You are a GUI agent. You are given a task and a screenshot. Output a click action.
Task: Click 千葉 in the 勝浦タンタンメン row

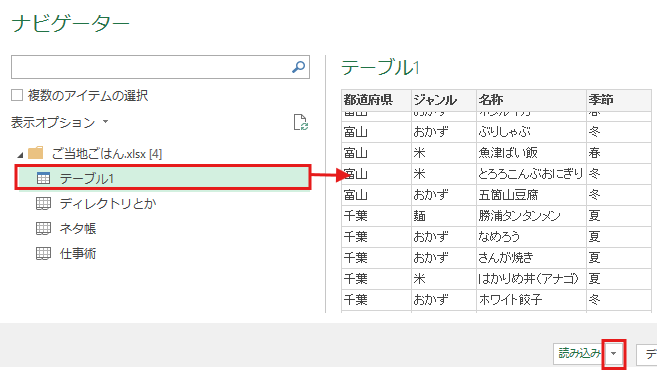(x=376, y=216)
